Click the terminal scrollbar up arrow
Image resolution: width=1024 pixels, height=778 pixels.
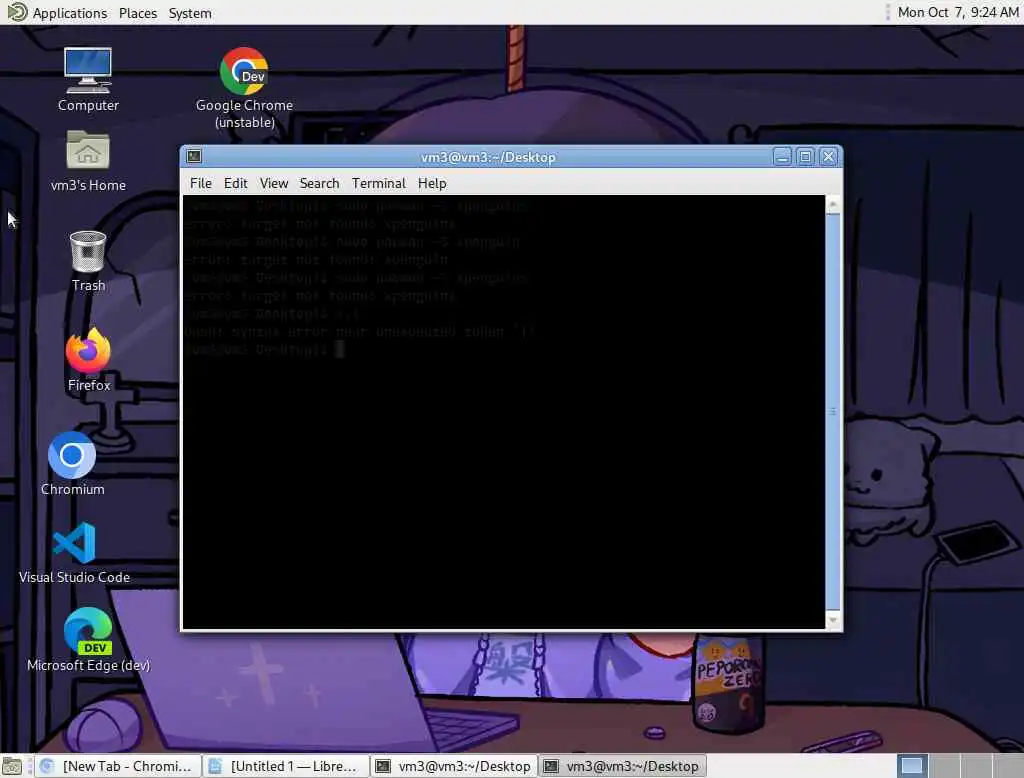(x=833, y=205)
